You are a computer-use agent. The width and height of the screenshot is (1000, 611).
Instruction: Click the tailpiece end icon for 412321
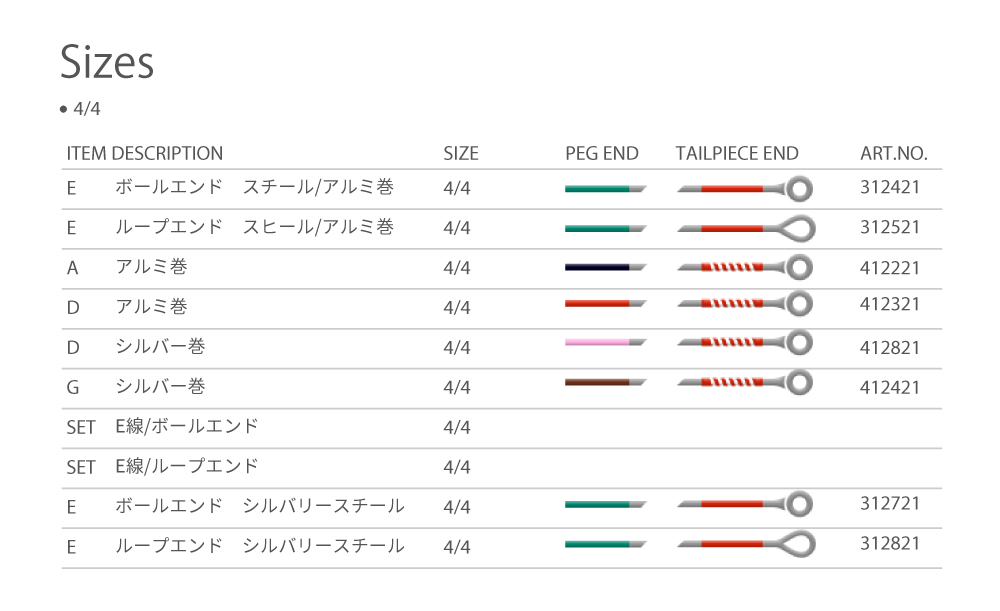point(744,304)
